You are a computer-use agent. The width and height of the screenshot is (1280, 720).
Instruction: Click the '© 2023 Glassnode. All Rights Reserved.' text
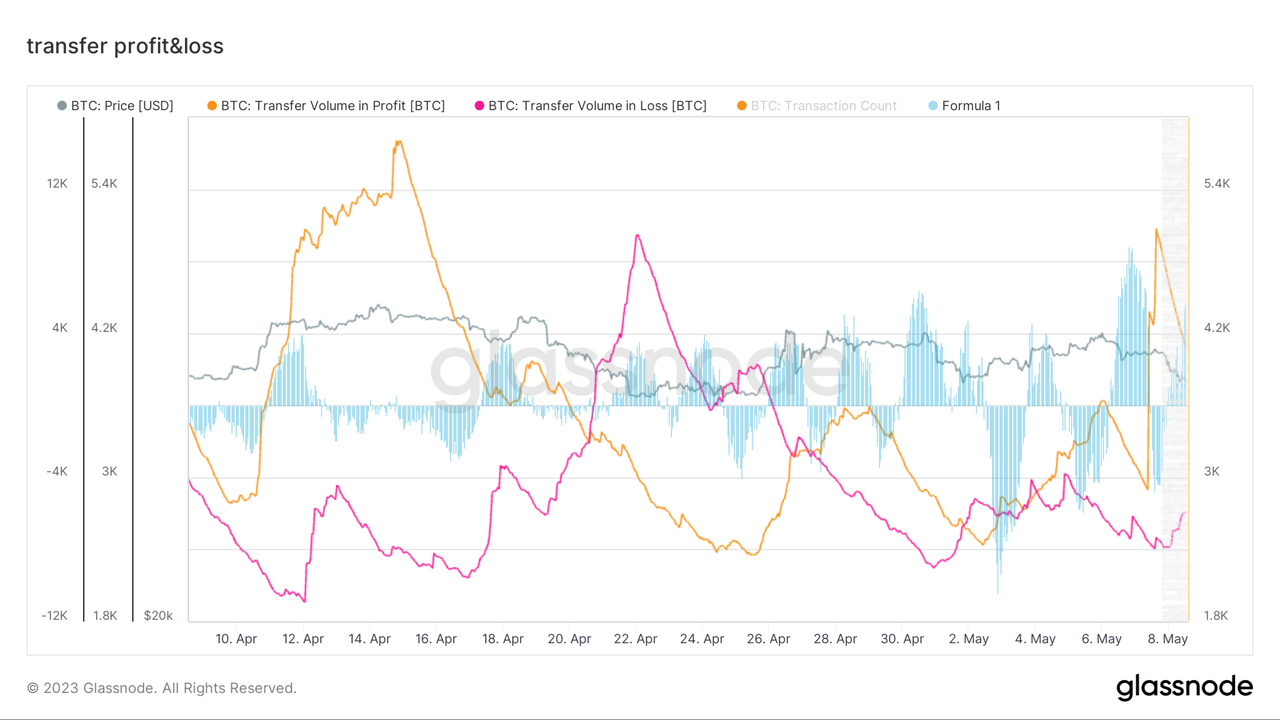[x=162, y=688]
